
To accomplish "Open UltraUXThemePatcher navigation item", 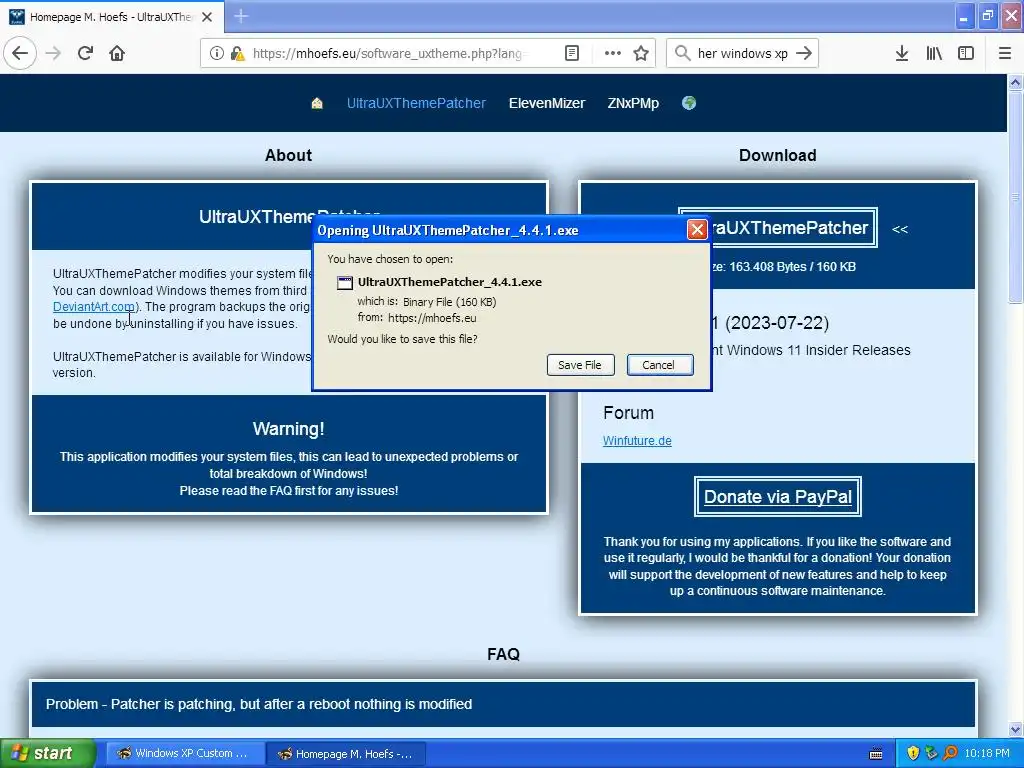I will click(416, 103).
